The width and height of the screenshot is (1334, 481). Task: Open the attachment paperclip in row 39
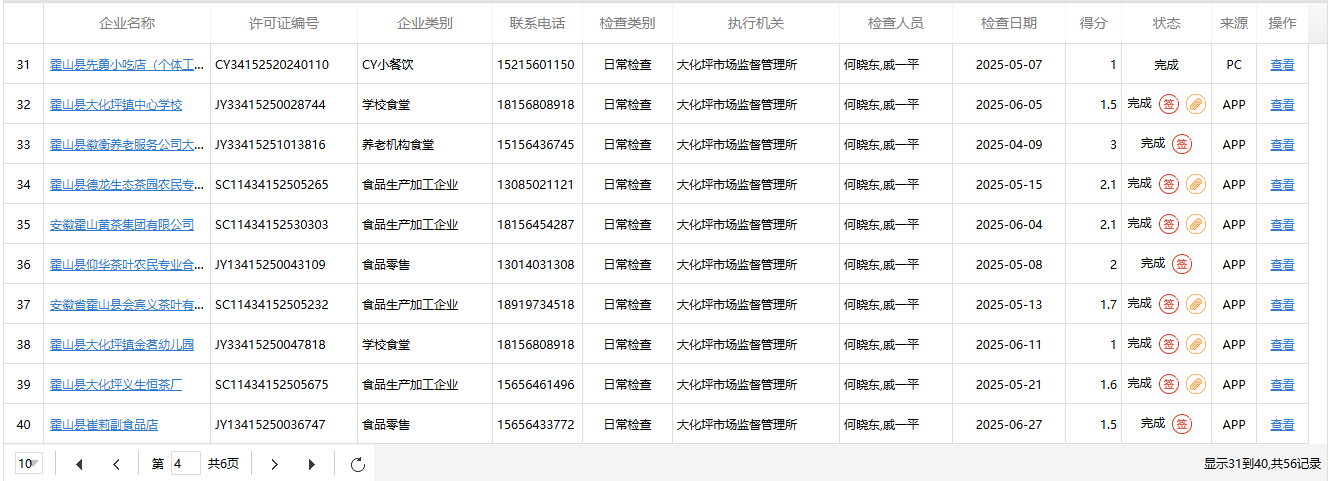coord(1196,384)
